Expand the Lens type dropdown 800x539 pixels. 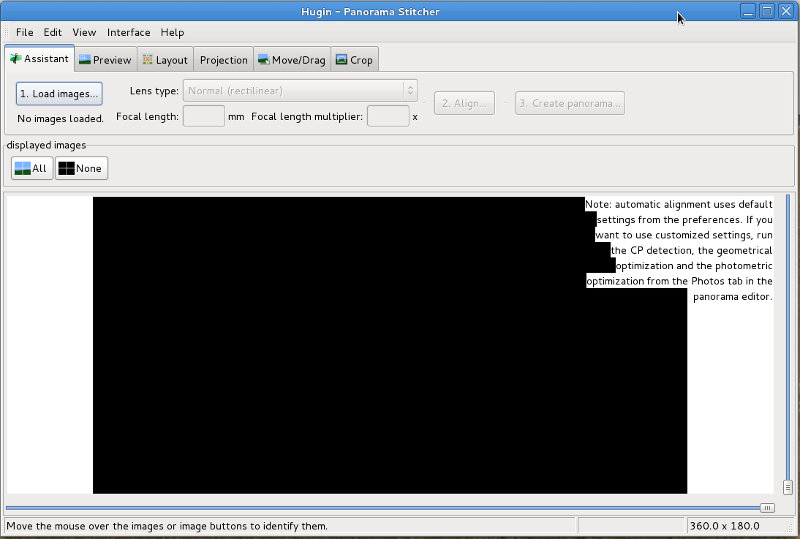click(300, 91)
